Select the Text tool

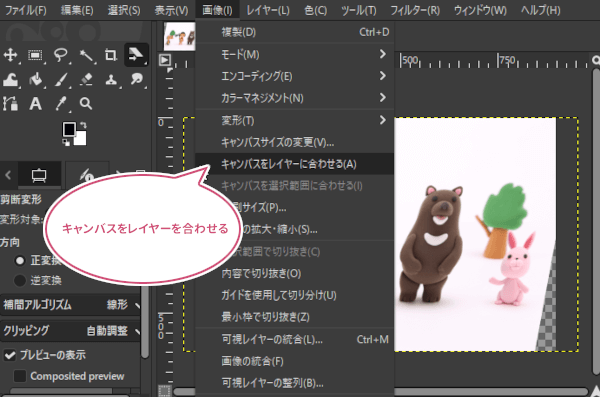click(36, 104)
